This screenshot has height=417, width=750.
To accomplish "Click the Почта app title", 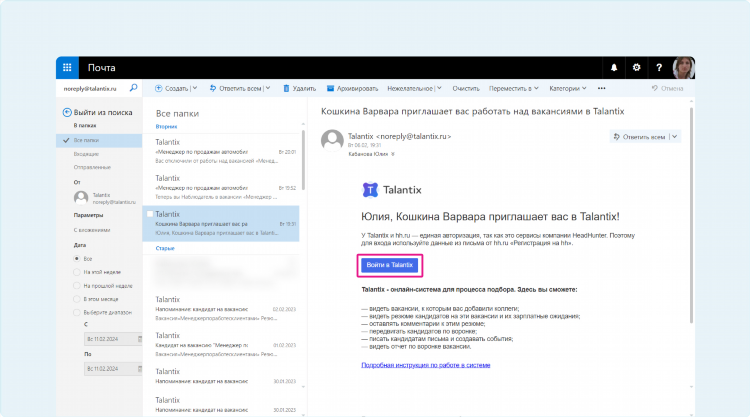I will click(101, 68).
